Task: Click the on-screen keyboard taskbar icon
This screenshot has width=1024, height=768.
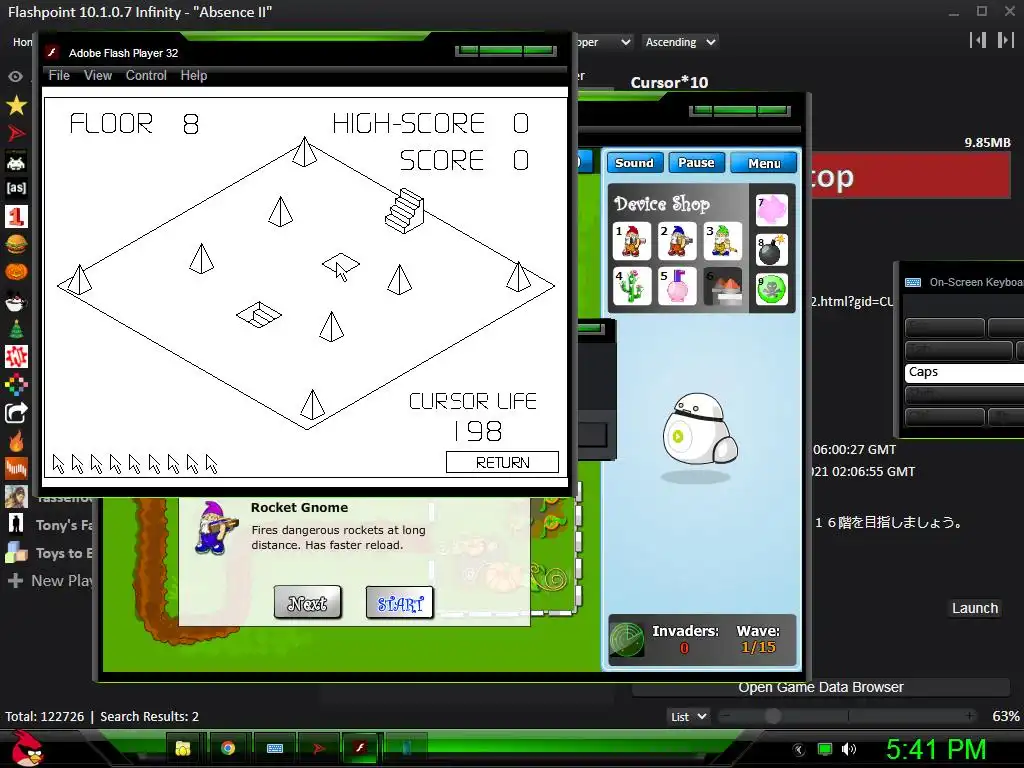Action: [x=275, y=748]
